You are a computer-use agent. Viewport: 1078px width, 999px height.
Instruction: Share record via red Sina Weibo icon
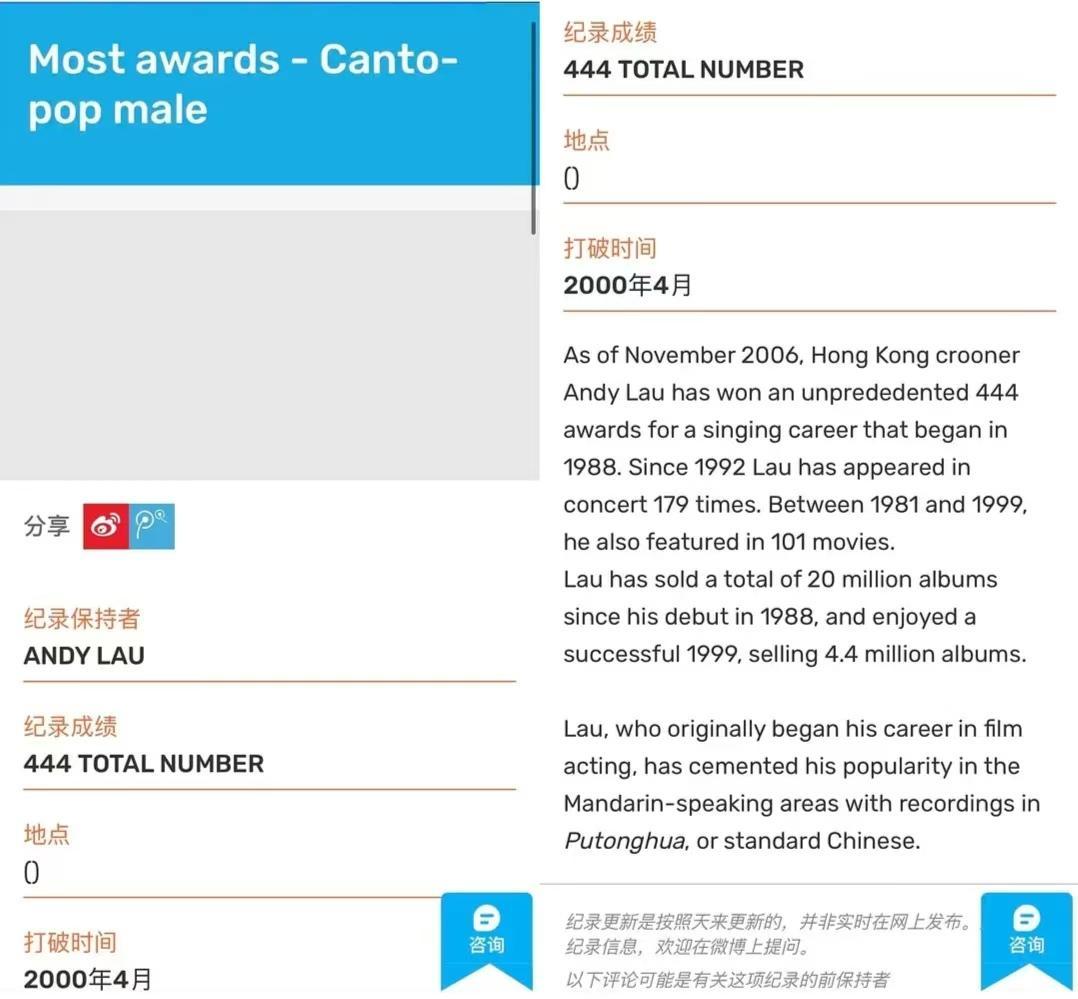click(x=105, y=526)
